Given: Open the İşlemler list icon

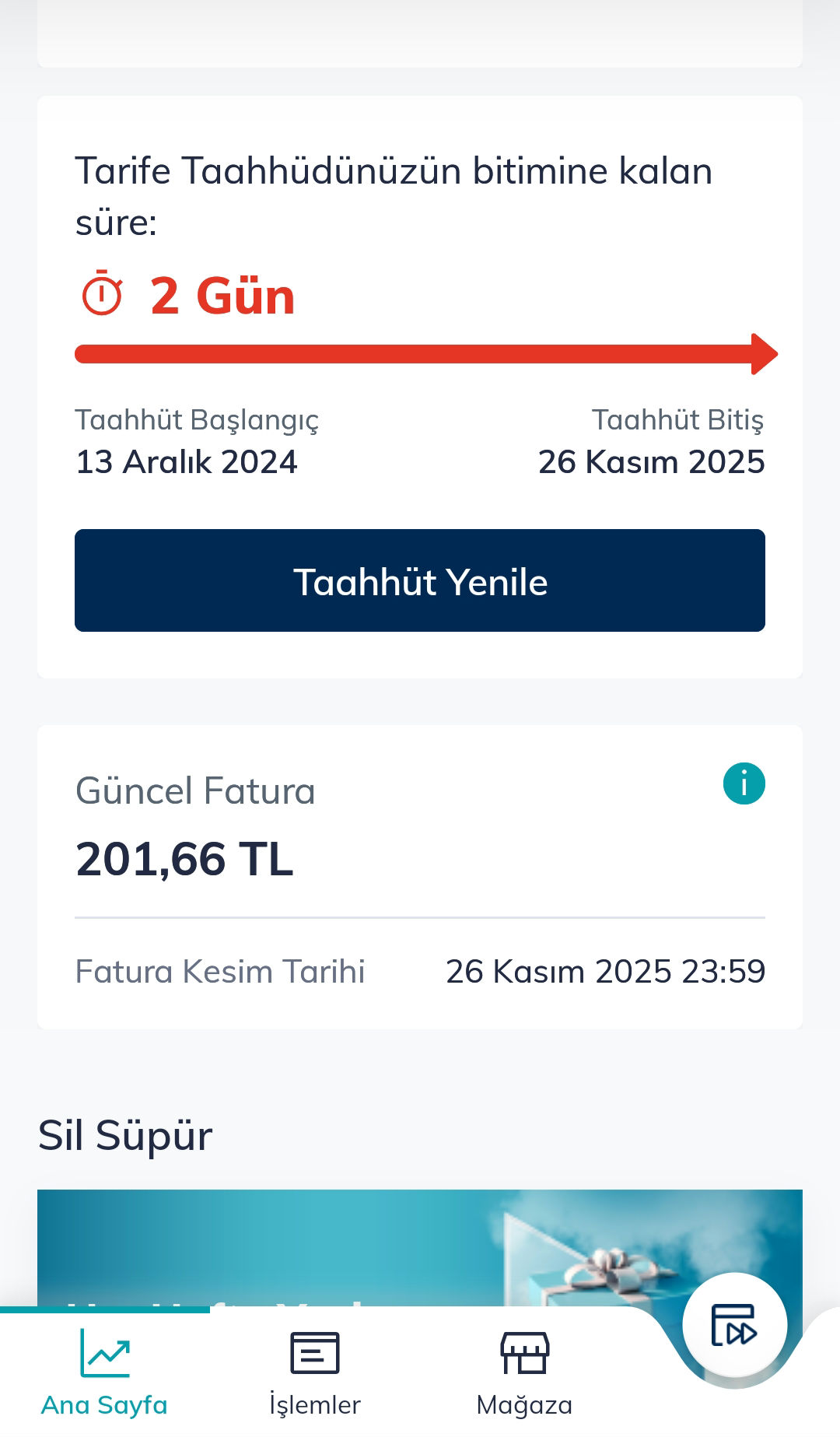Looking at the screenshot, I should [314, 1354].
